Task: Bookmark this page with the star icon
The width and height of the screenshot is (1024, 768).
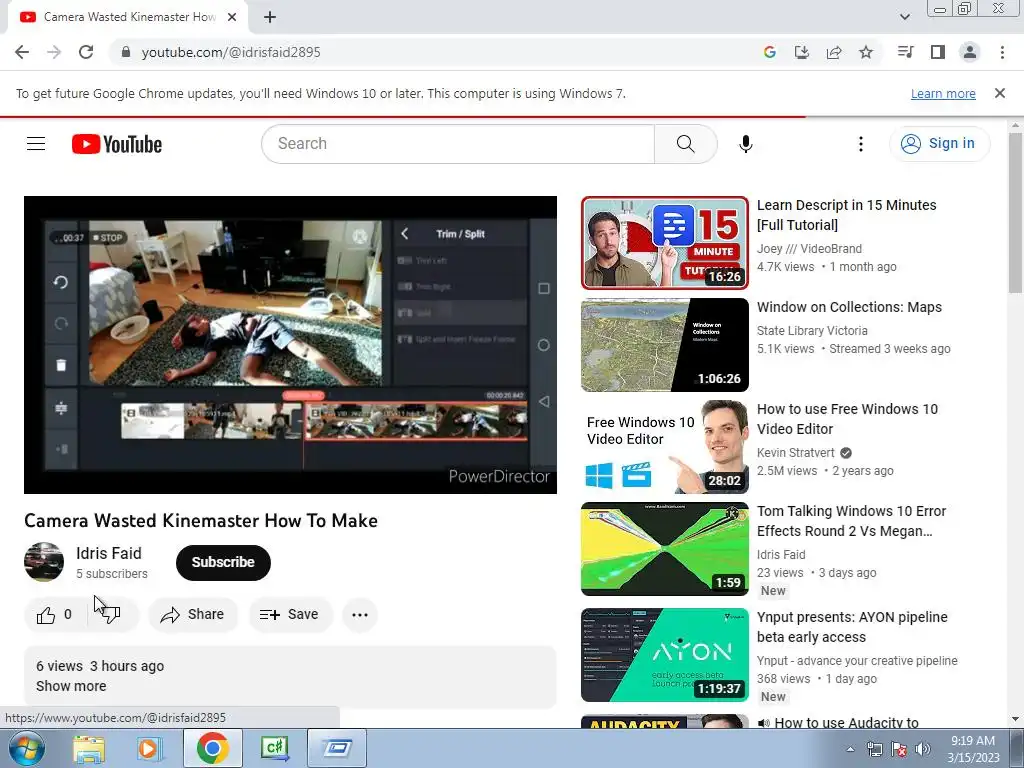Action: pos(866,52)
